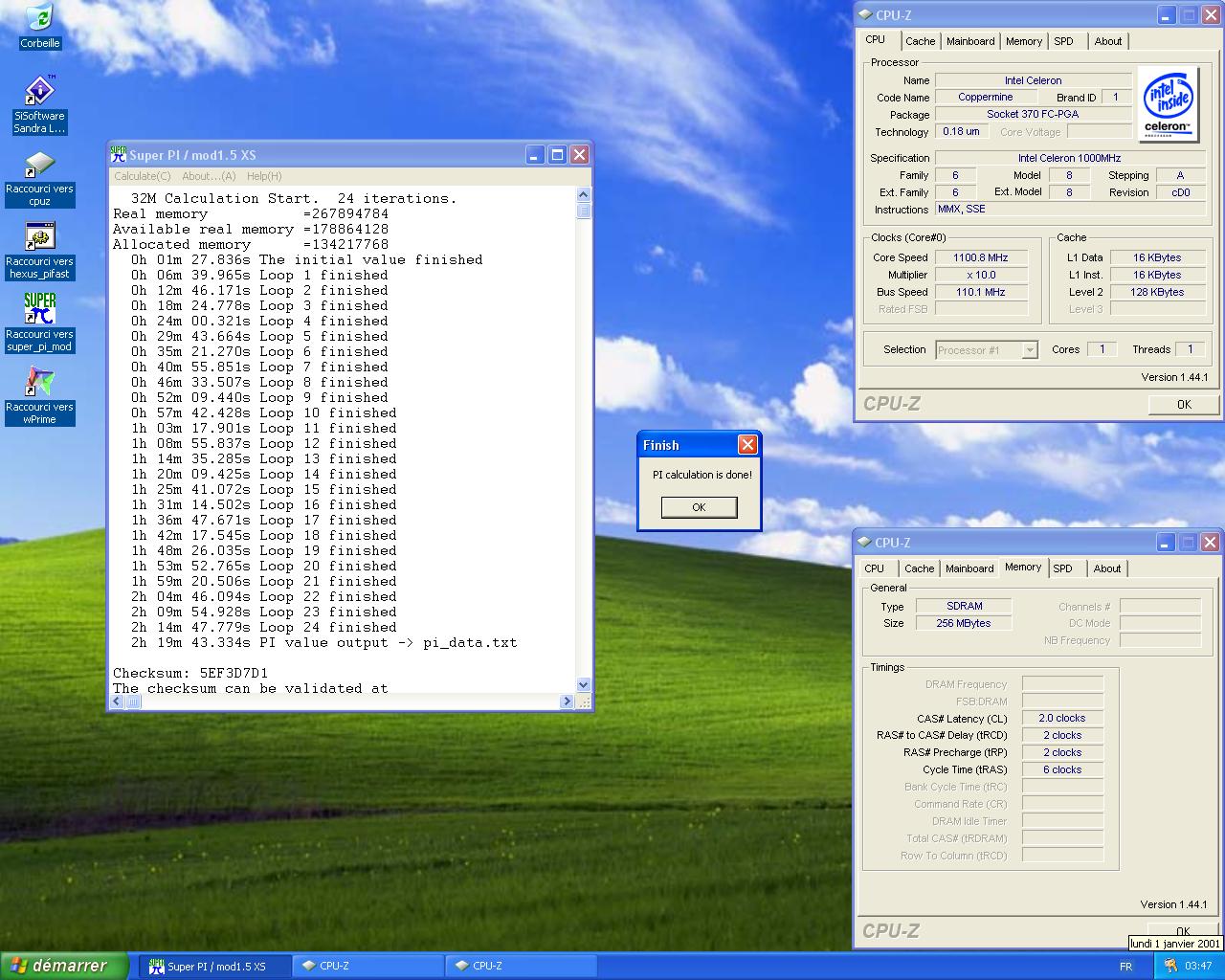The width and height of the screenshot is (1225, 980).
Task: Select the second CPU-Z taskbar button
Action: tap(522, 967)
